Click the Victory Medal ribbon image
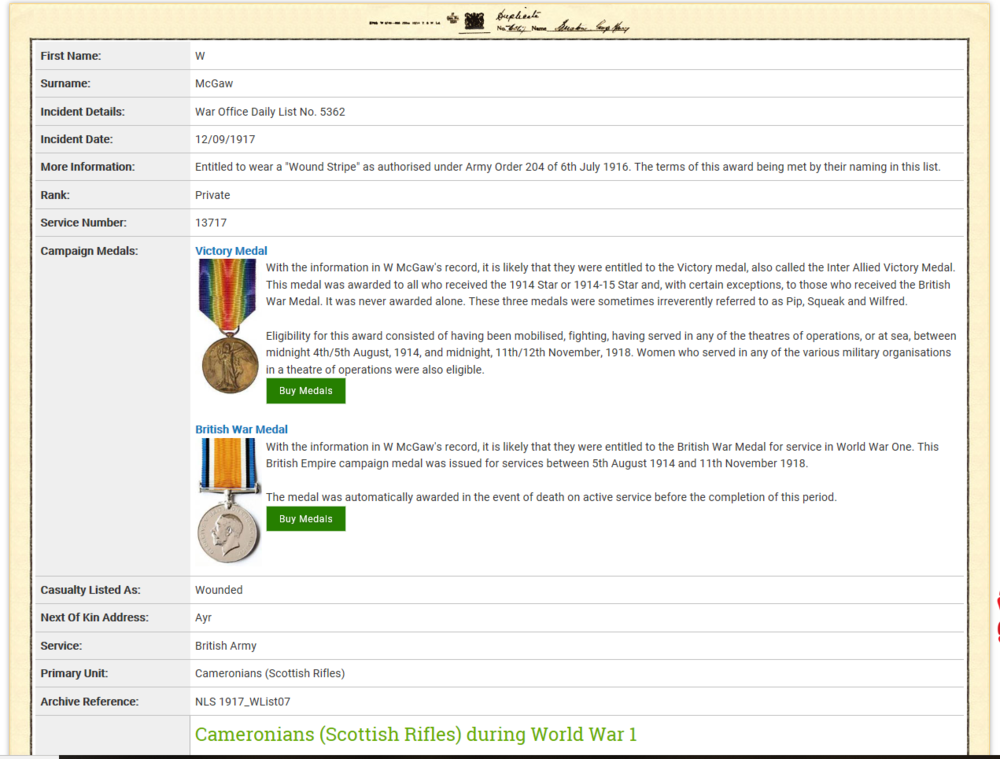The height and width of the screenshot is (759, 1000). [x=228, y=327]
